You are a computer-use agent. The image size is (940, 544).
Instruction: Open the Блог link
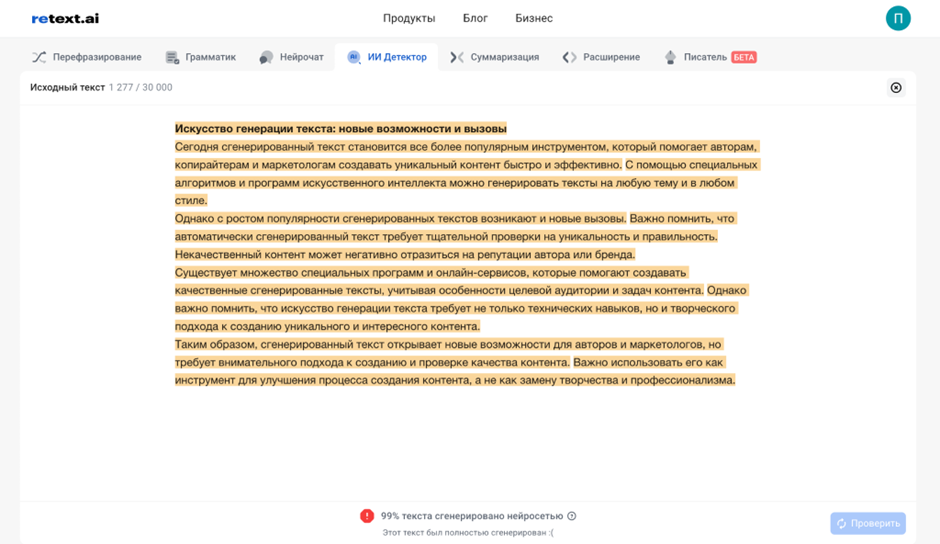pos(475,18)
